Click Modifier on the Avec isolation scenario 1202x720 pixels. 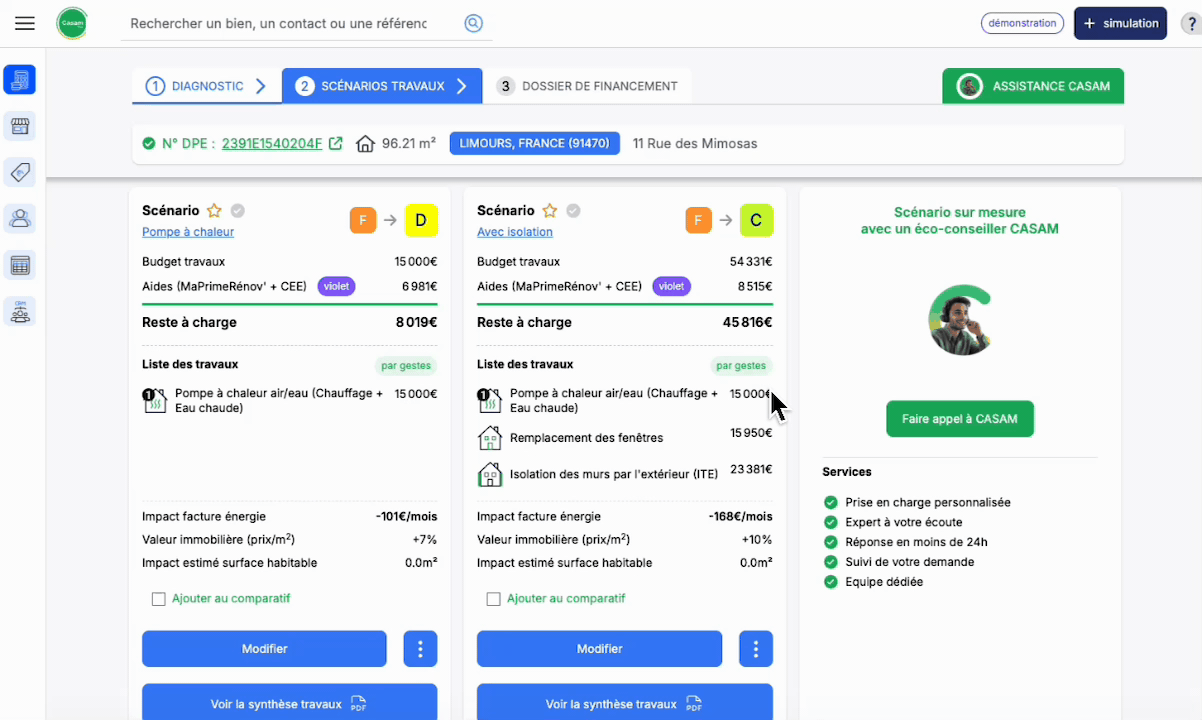coord(599,649)
